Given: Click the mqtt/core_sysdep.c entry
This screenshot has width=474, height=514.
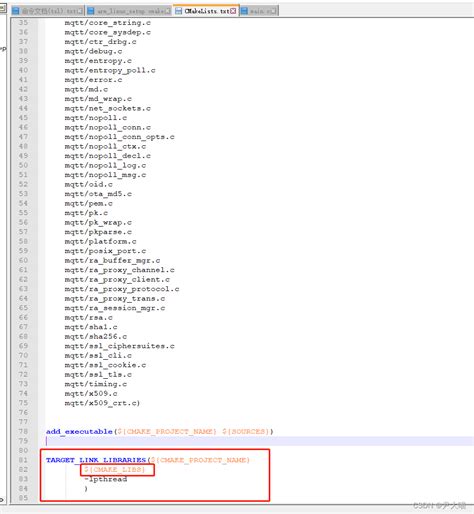Looking at the screenshot, I should click(x=107, y=32).
